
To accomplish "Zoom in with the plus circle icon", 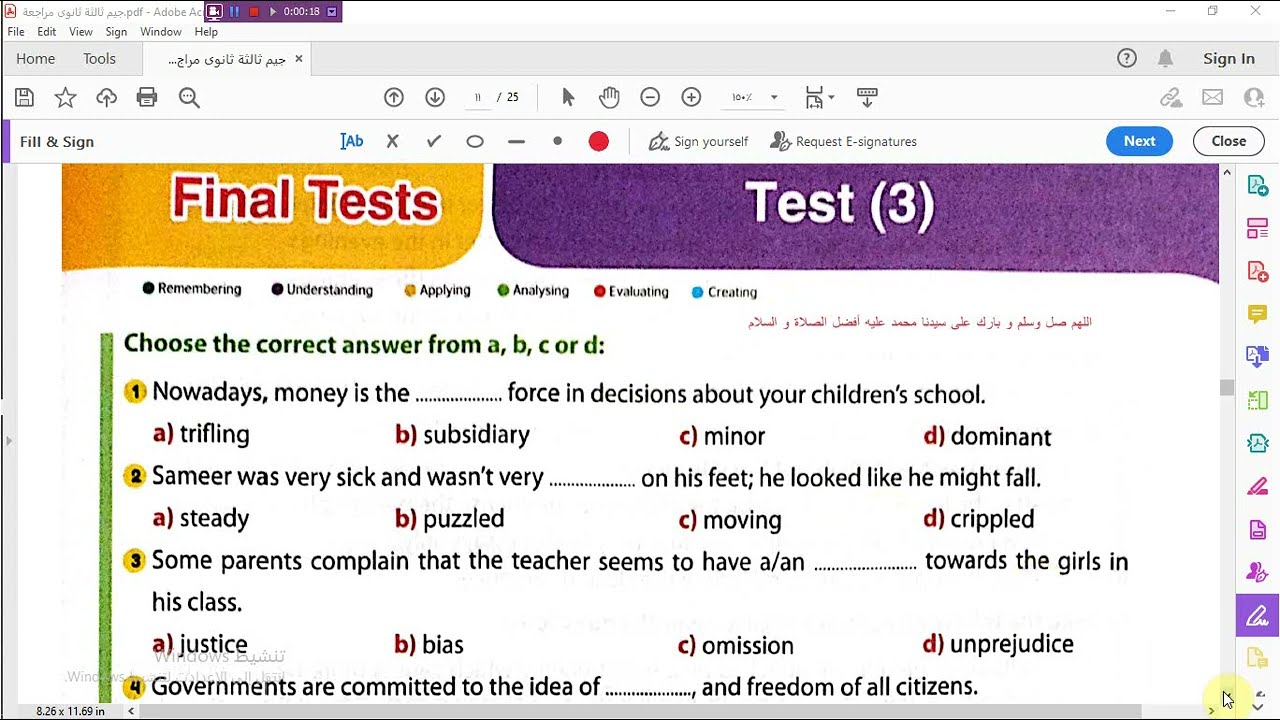I will (691, 97).
